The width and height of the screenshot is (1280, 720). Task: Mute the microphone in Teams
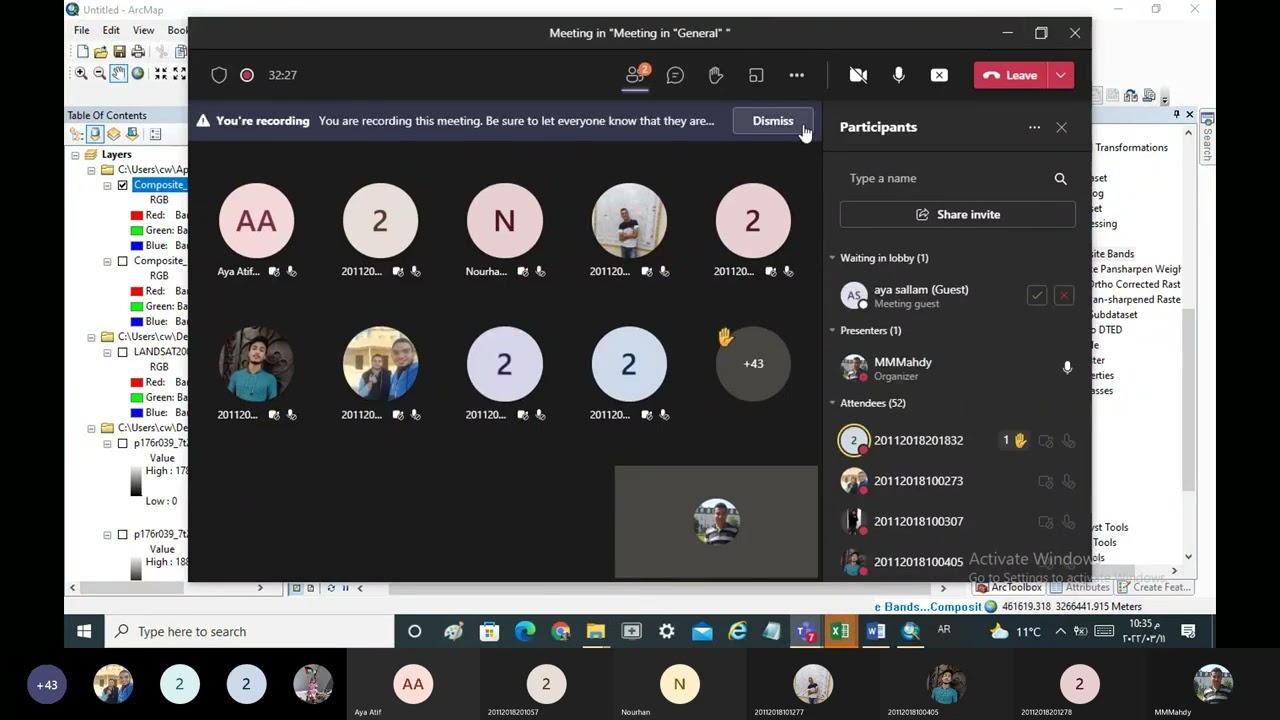[x=898, y=75]
